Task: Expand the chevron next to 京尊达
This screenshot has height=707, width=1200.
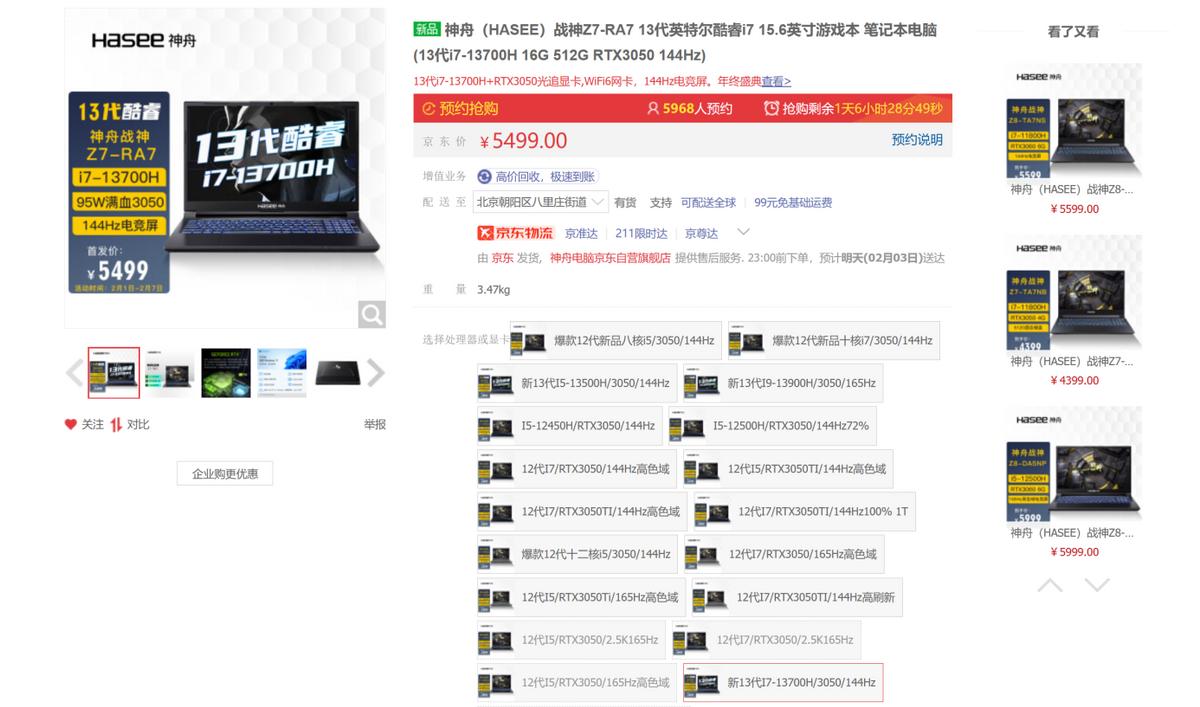Action: tap(742, 232)
